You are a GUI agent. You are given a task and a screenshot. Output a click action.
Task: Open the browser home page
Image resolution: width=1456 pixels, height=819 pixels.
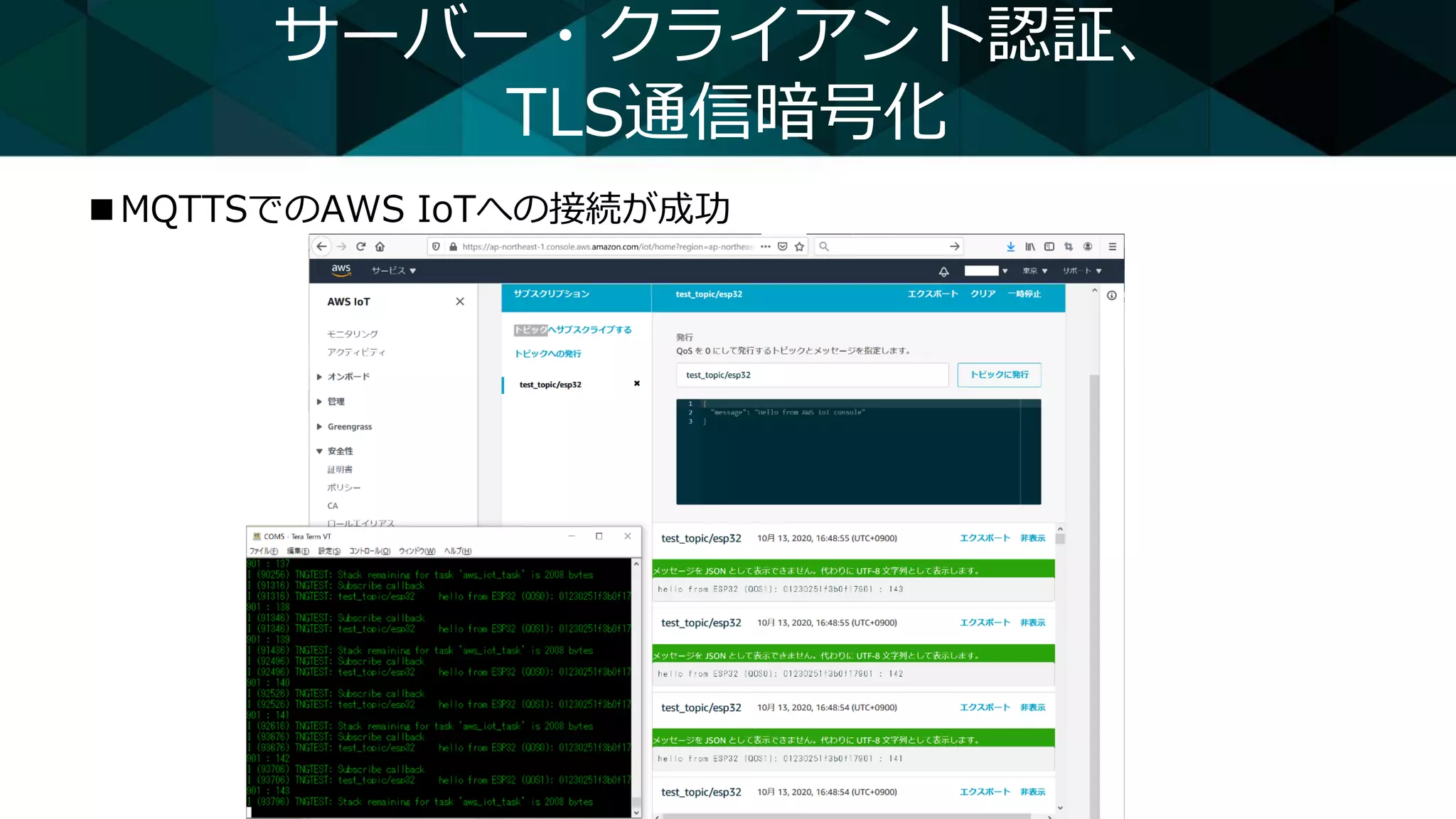click(380, 247)
